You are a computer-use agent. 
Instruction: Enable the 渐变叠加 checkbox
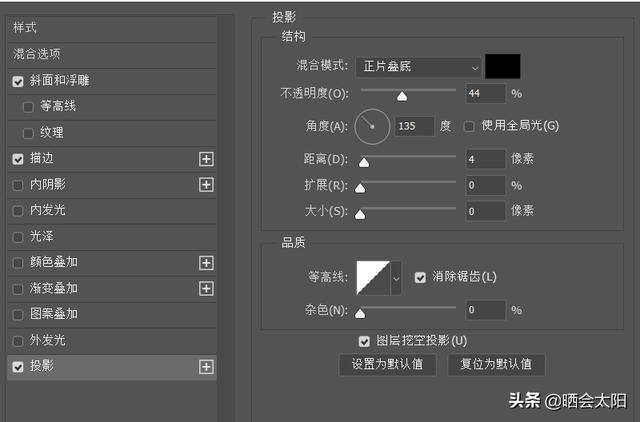[x=18, y=289]
